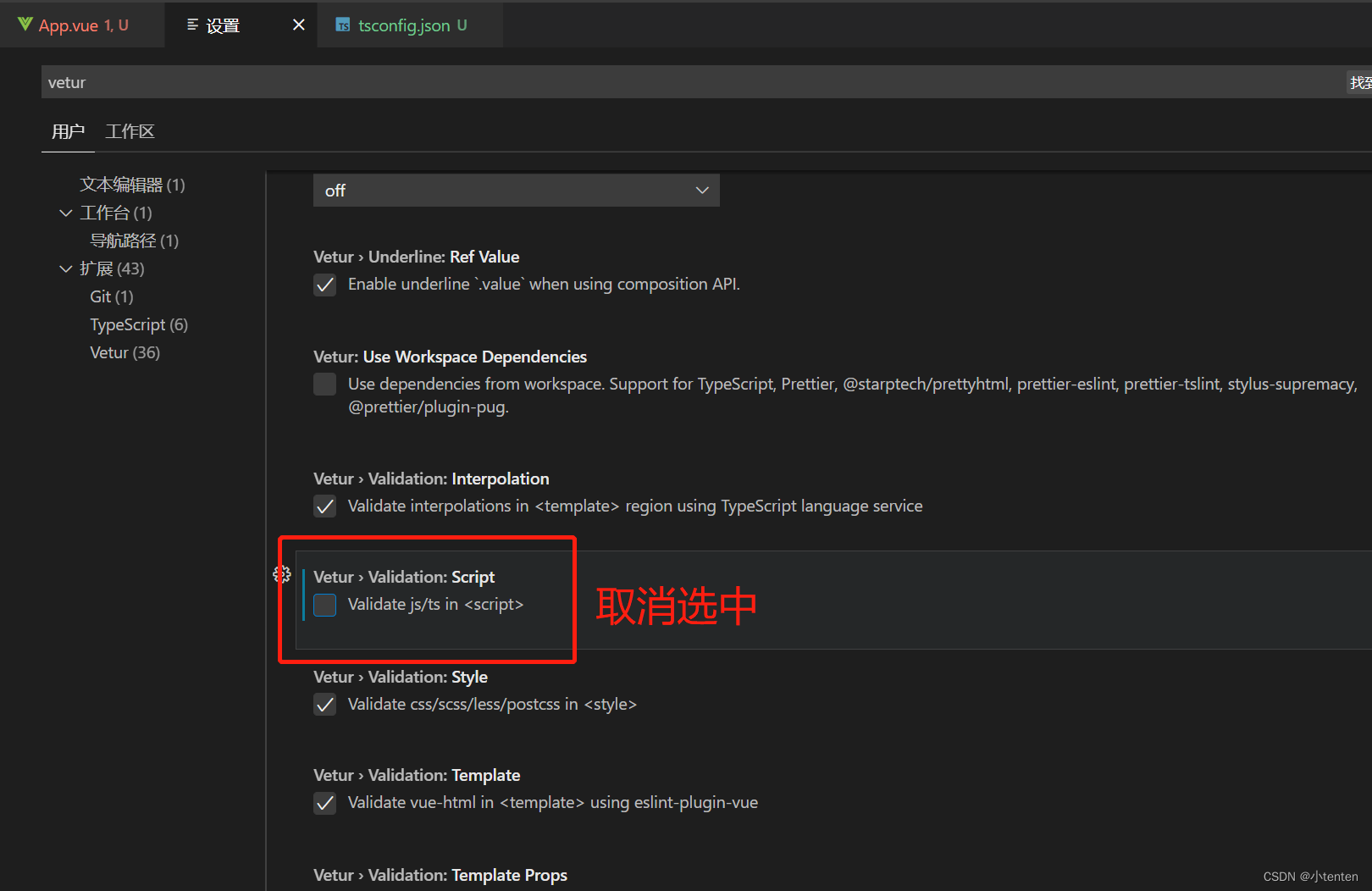This screenshot has height=891, width=1372.
Task: Click the Vetur Validation: Style title
Action: 401,677
